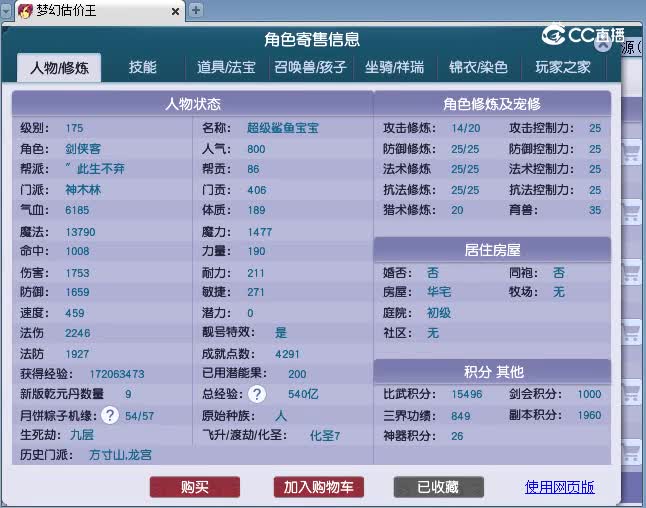
Task: Click history factions 方寸山,龙宫
Action: (x=120, y=455)
